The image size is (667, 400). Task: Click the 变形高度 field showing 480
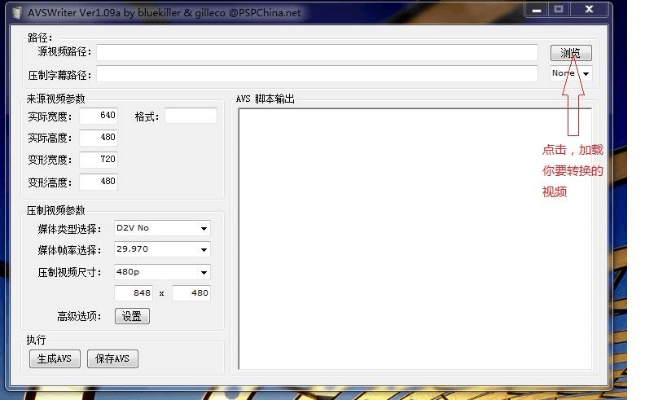(x=98, y=182)
